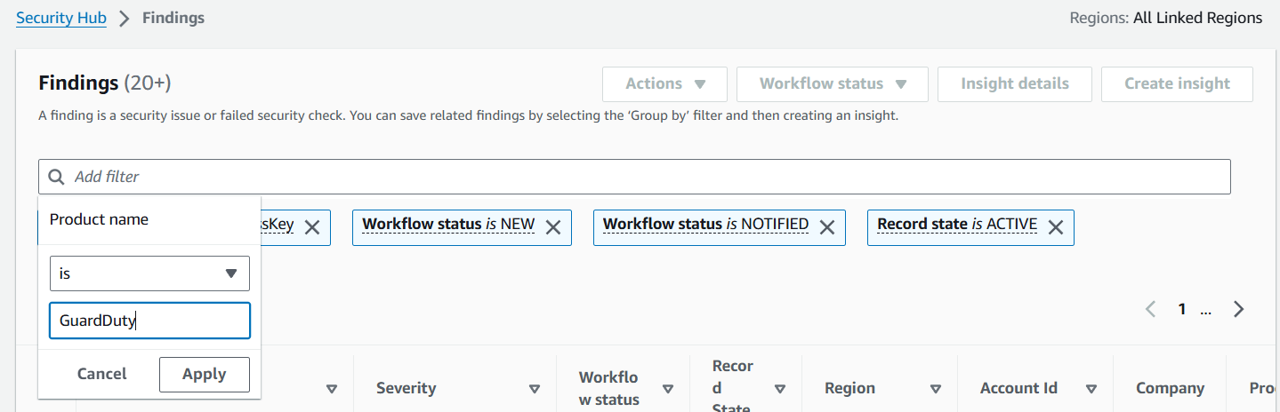Image resolution: width=1280 pixels, height=412 pixels.
Task: Sort by Account Id column arrow
Action: (1092, 389)
